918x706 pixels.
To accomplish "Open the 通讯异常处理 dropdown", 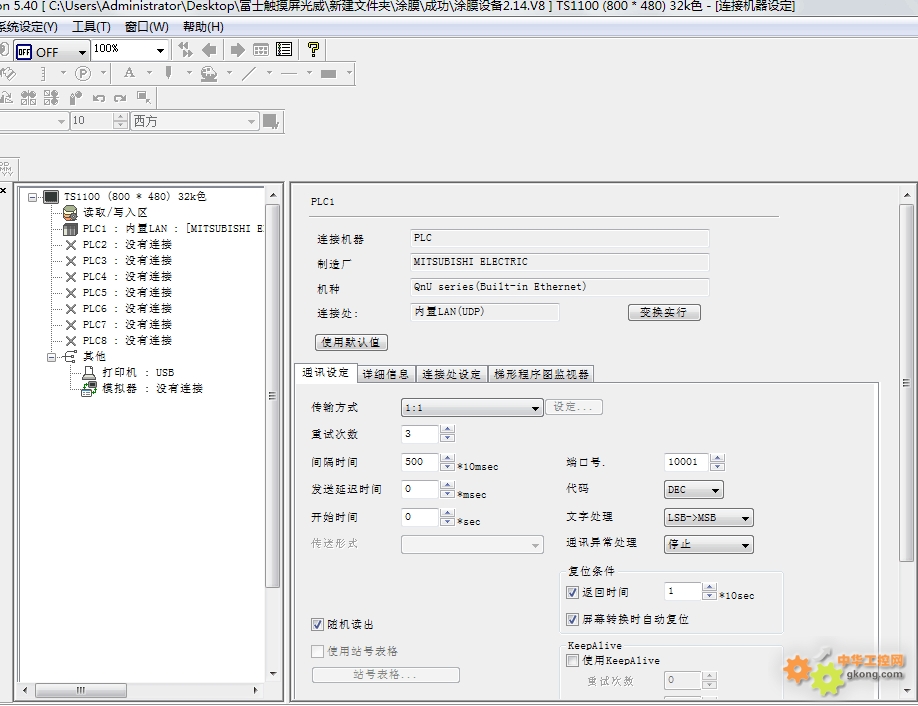I will click(x=708, y=544).
